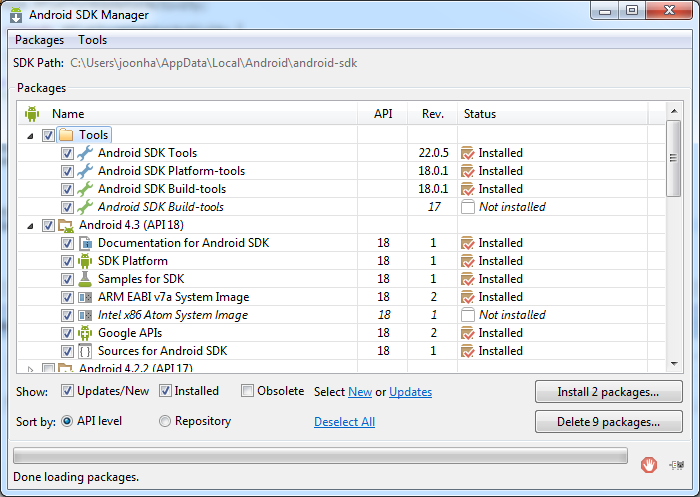Toggle the Updates/New checkbox
The width and height of the screenshot is (700, 497).
tap(67, 391)
